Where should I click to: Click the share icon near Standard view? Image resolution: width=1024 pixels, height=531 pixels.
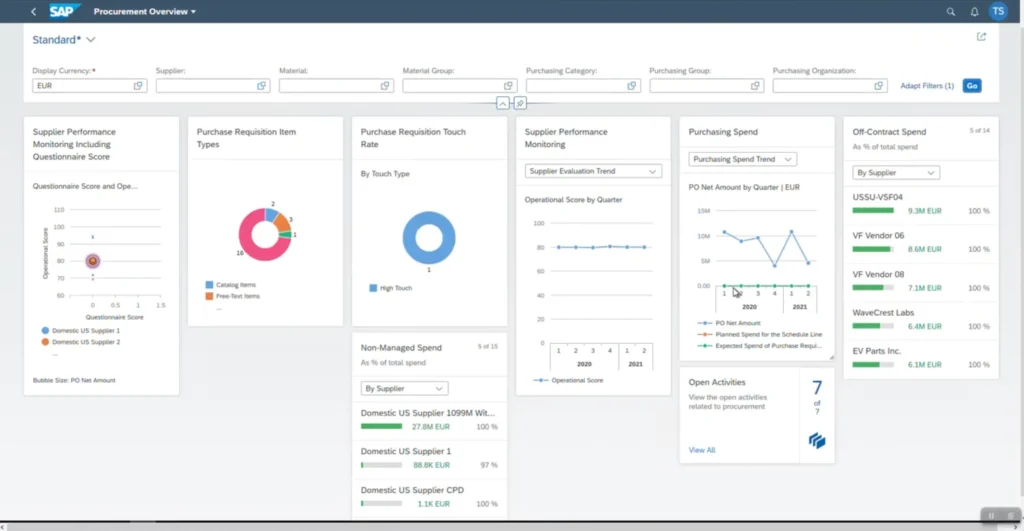pyautogui.click(x=981, y=37)
